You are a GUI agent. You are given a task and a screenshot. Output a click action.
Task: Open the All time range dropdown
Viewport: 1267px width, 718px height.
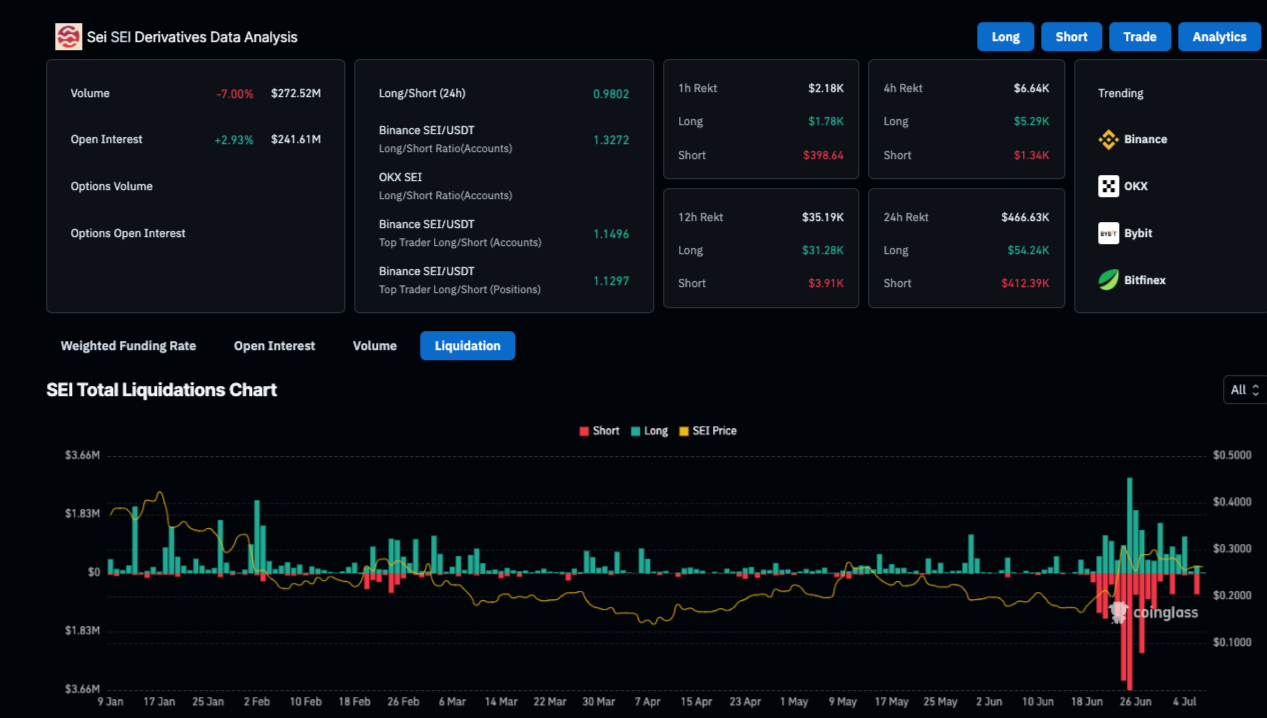[1245, 390]
